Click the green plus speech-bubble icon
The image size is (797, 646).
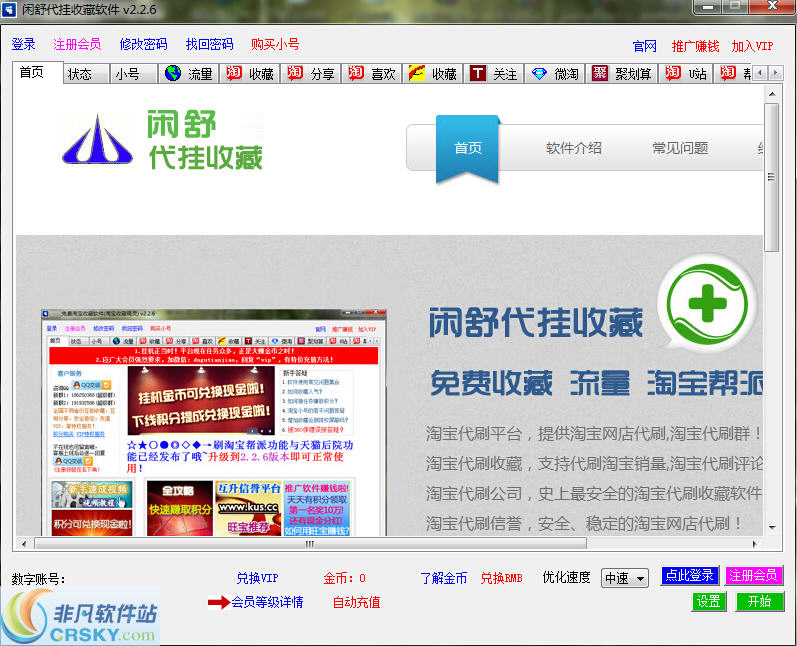707,304
